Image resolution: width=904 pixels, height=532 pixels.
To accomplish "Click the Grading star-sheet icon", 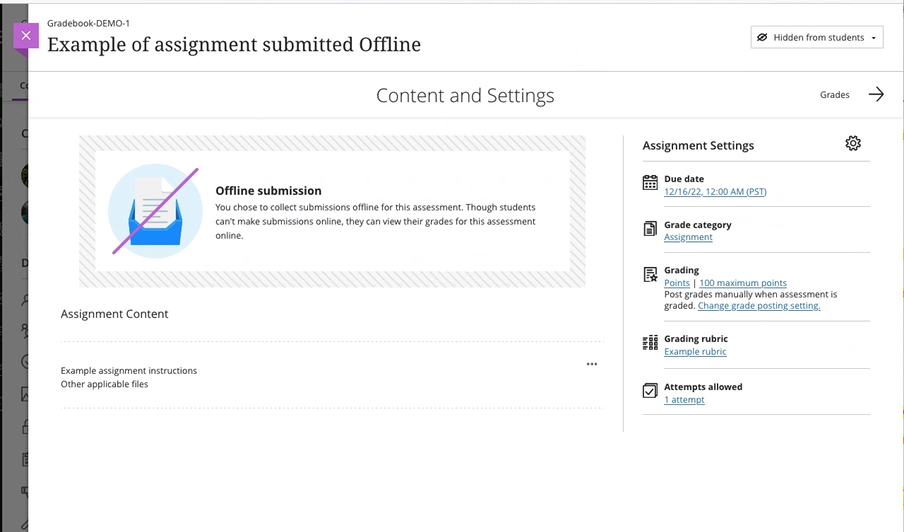I will click(650, 275).
